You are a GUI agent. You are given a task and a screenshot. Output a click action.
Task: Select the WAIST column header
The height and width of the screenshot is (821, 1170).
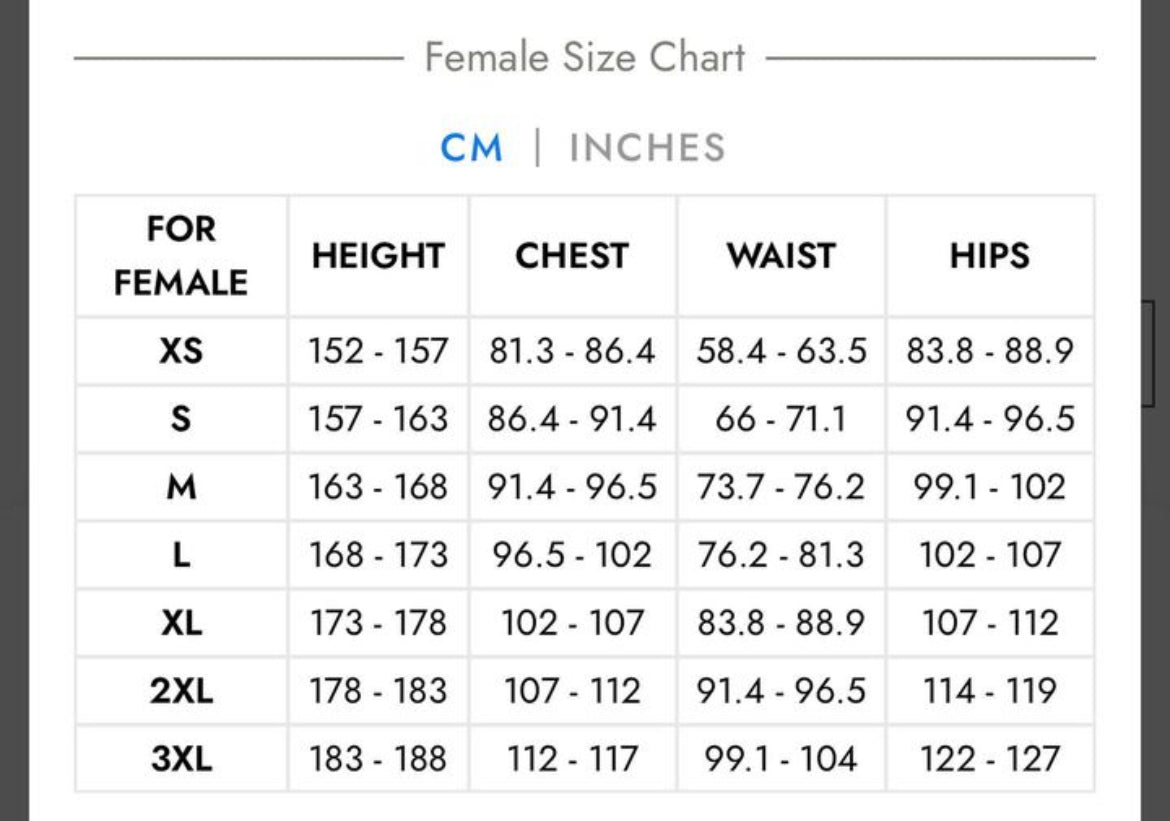[x=781, y=256]
